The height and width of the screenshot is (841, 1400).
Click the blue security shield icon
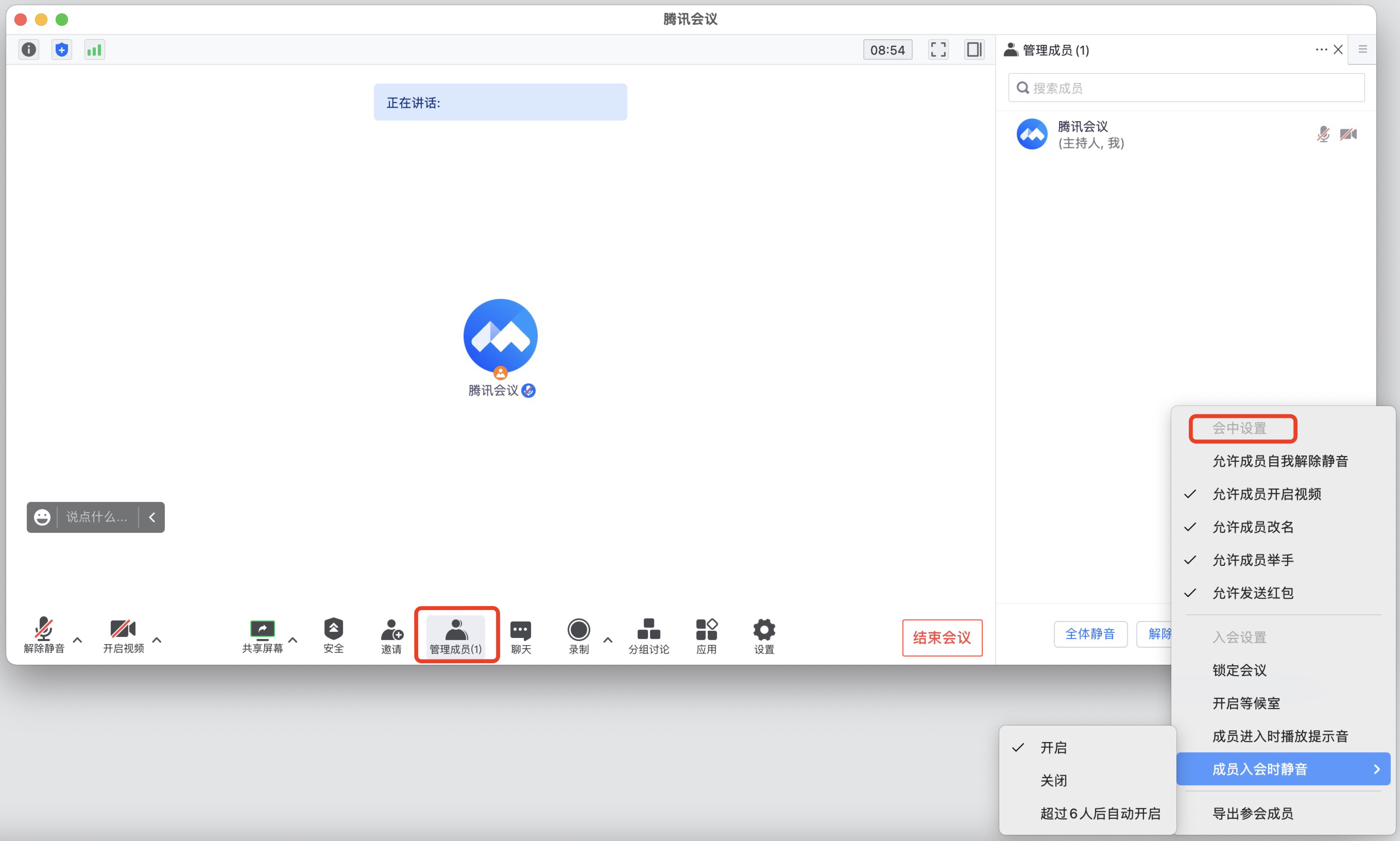pyautogui.click(x=62, y=50)
